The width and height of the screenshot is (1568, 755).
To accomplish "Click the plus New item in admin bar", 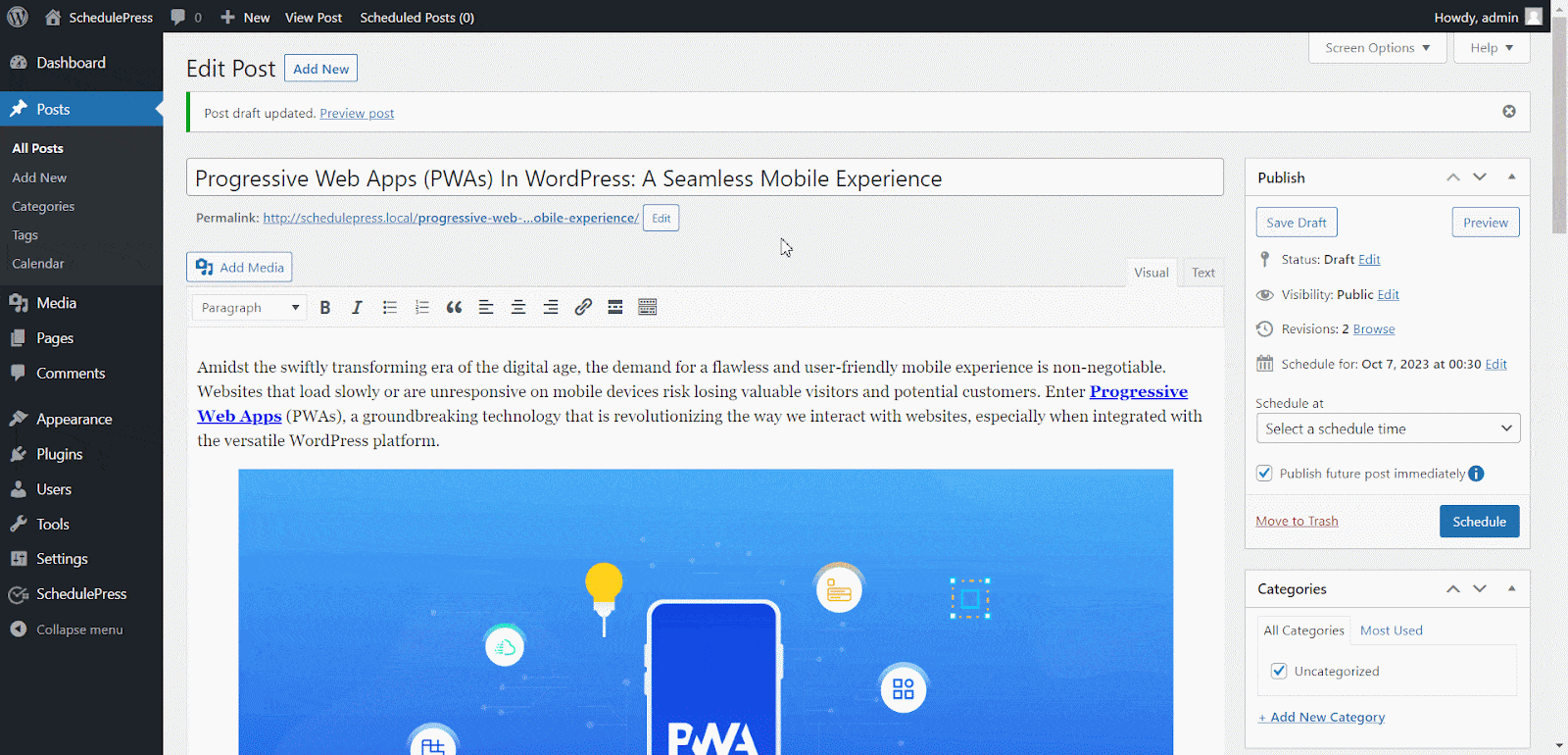I will tap(245, 17).
